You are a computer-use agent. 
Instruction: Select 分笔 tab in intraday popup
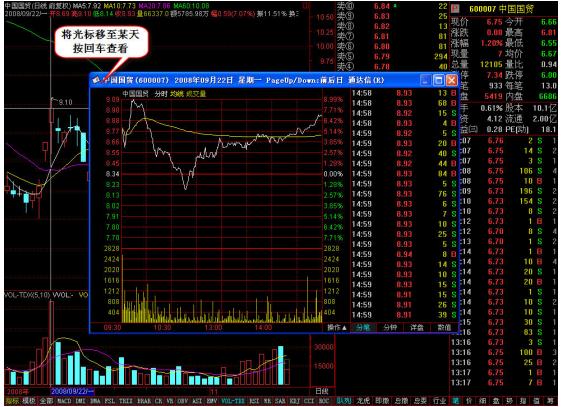pyautogui.click(x=363, y=327)
